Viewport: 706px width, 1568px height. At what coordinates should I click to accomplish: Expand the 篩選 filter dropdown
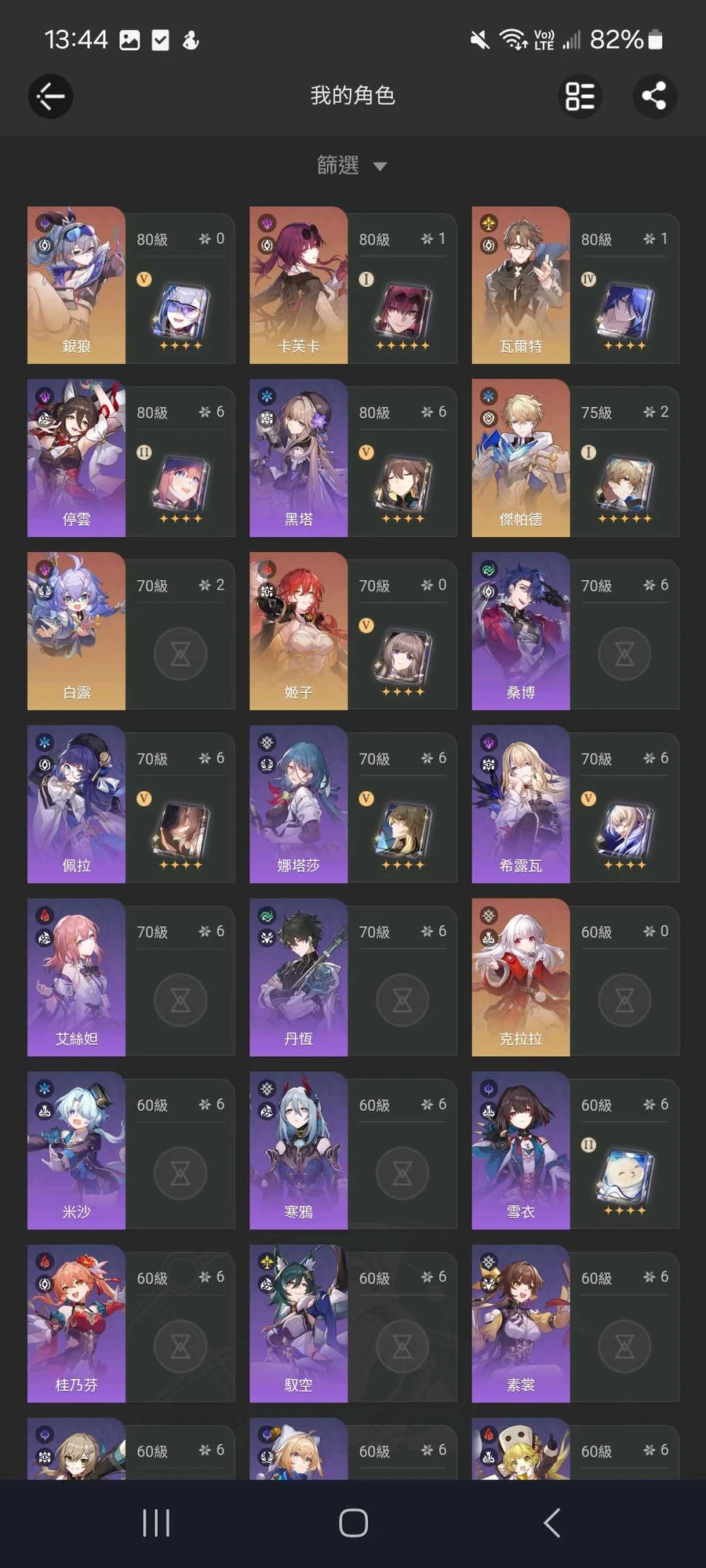tap(352, 165)
